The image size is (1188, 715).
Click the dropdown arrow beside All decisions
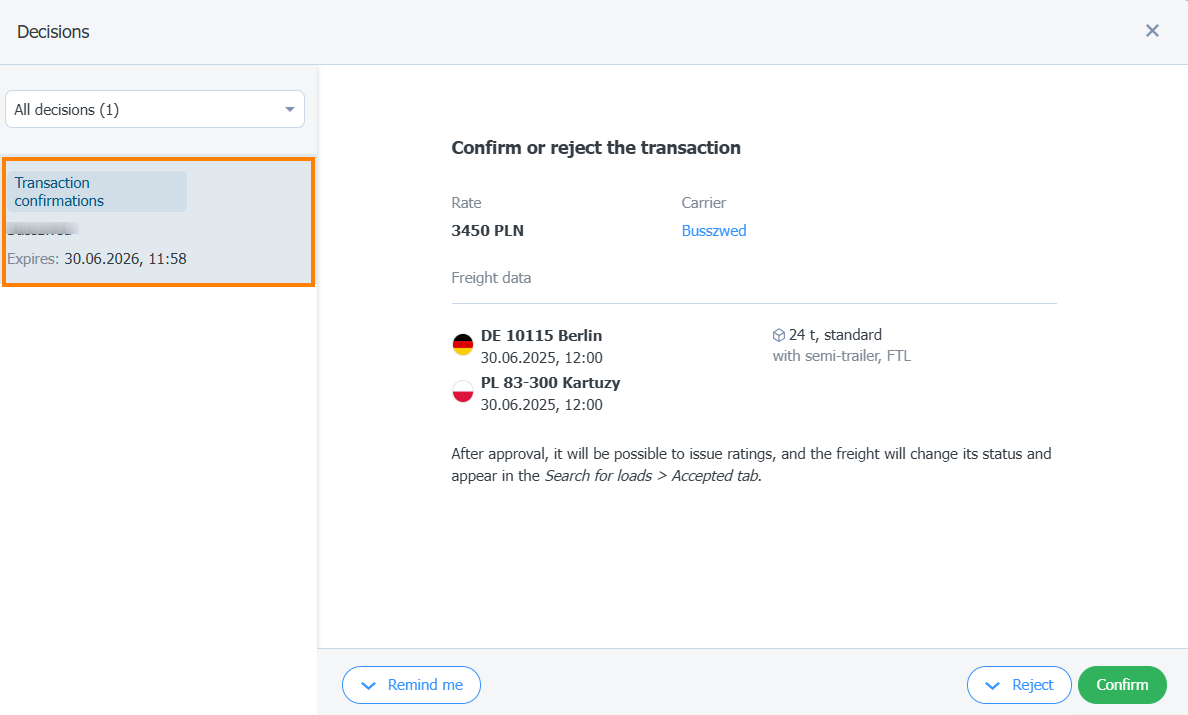click(289, 109)
